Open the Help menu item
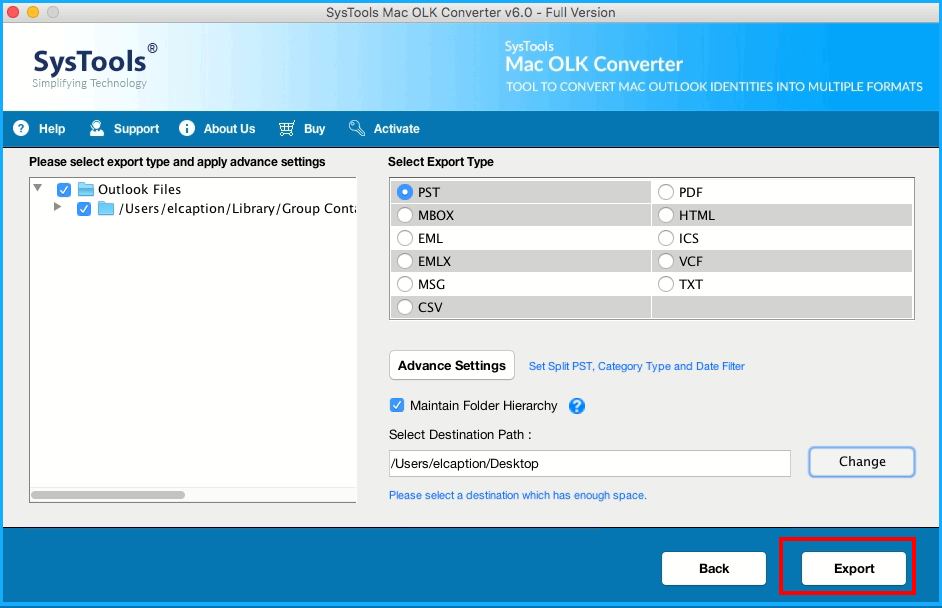The height and width of the screenshot is (608, 942). [x=52, y=129]
